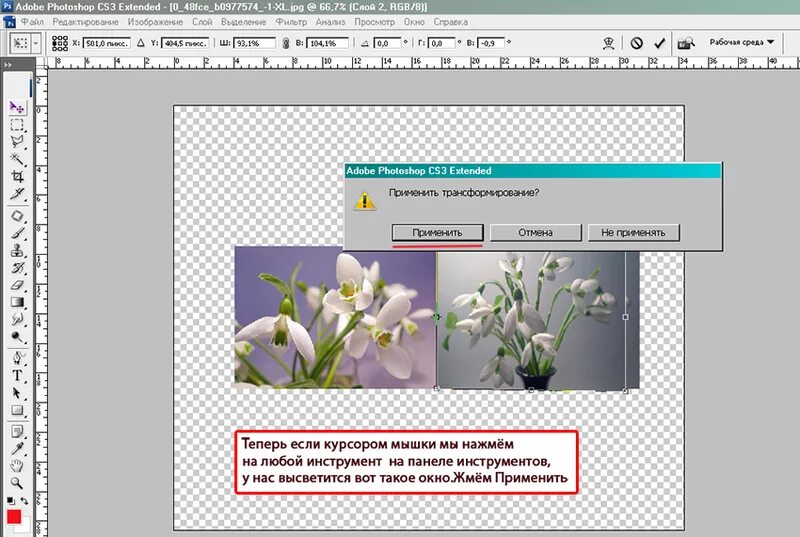Viewport: 800px width, 537px height.
Task: Click the width field 93,1%
Action: pos(254,43)
